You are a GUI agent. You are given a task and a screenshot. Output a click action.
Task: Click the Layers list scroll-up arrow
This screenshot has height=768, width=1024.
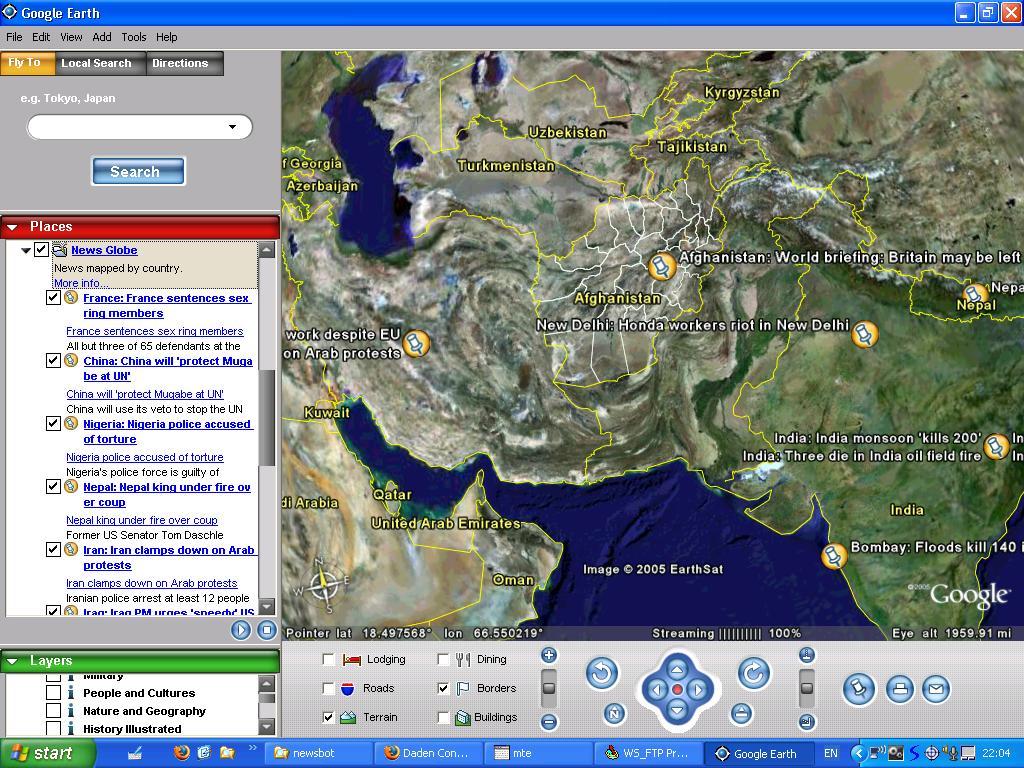click(266, 684)
